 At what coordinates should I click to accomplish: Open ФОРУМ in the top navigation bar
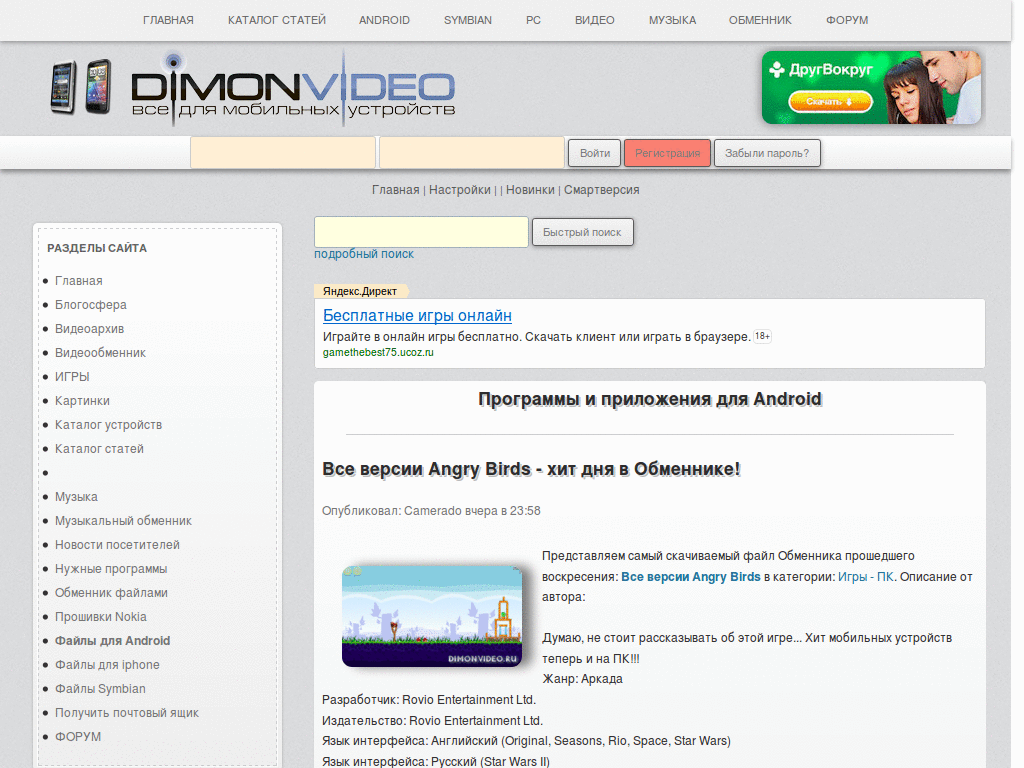coord(847,20)
